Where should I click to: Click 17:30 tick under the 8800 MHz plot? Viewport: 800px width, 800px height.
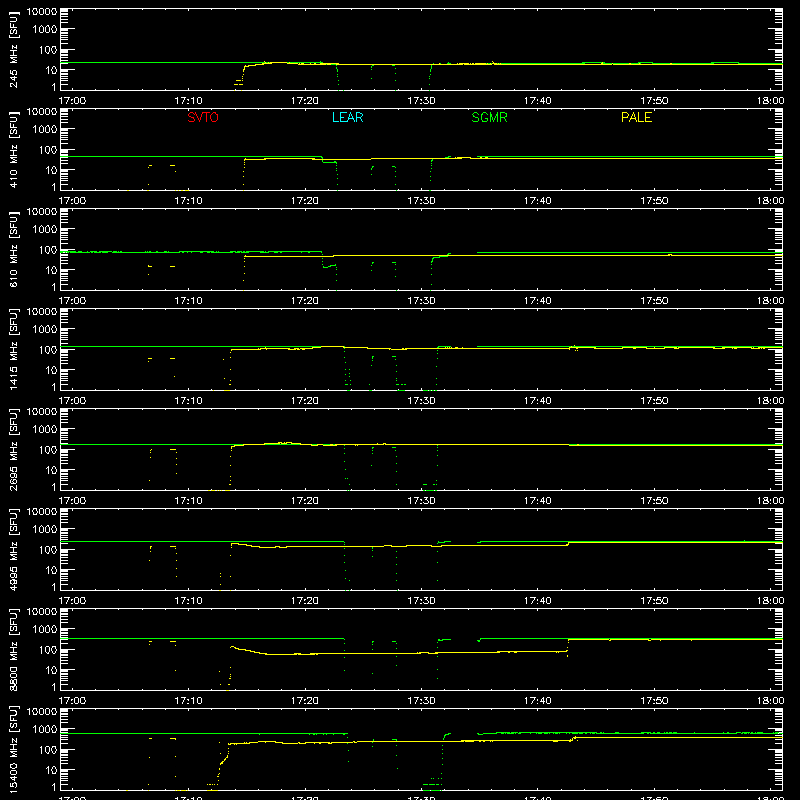421,701
